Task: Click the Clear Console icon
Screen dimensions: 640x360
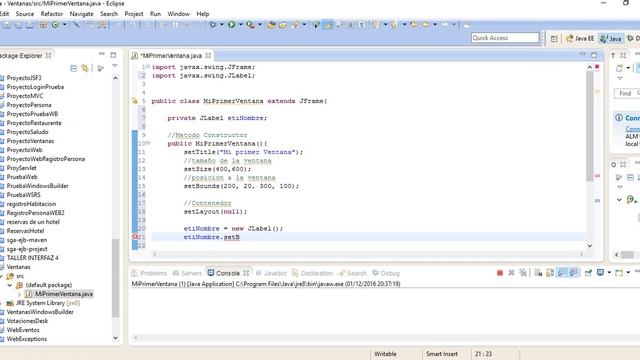Action: click(x=538, y=273)
